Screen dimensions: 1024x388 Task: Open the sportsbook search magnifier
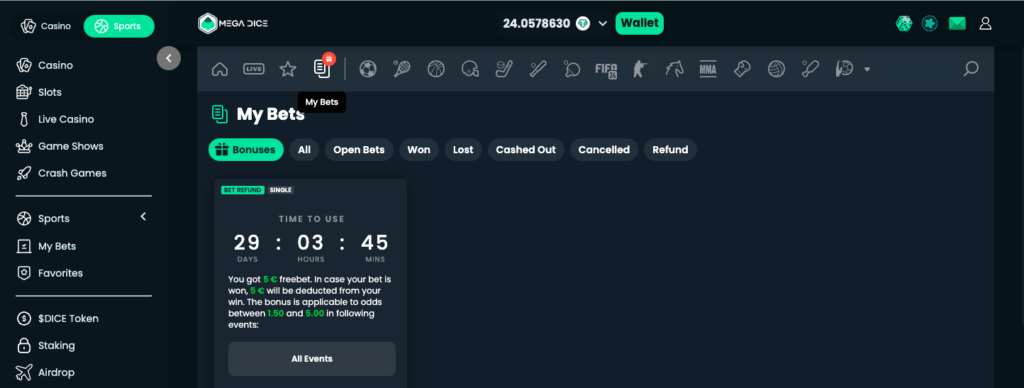pyautogui.click(x=971, y=69)
